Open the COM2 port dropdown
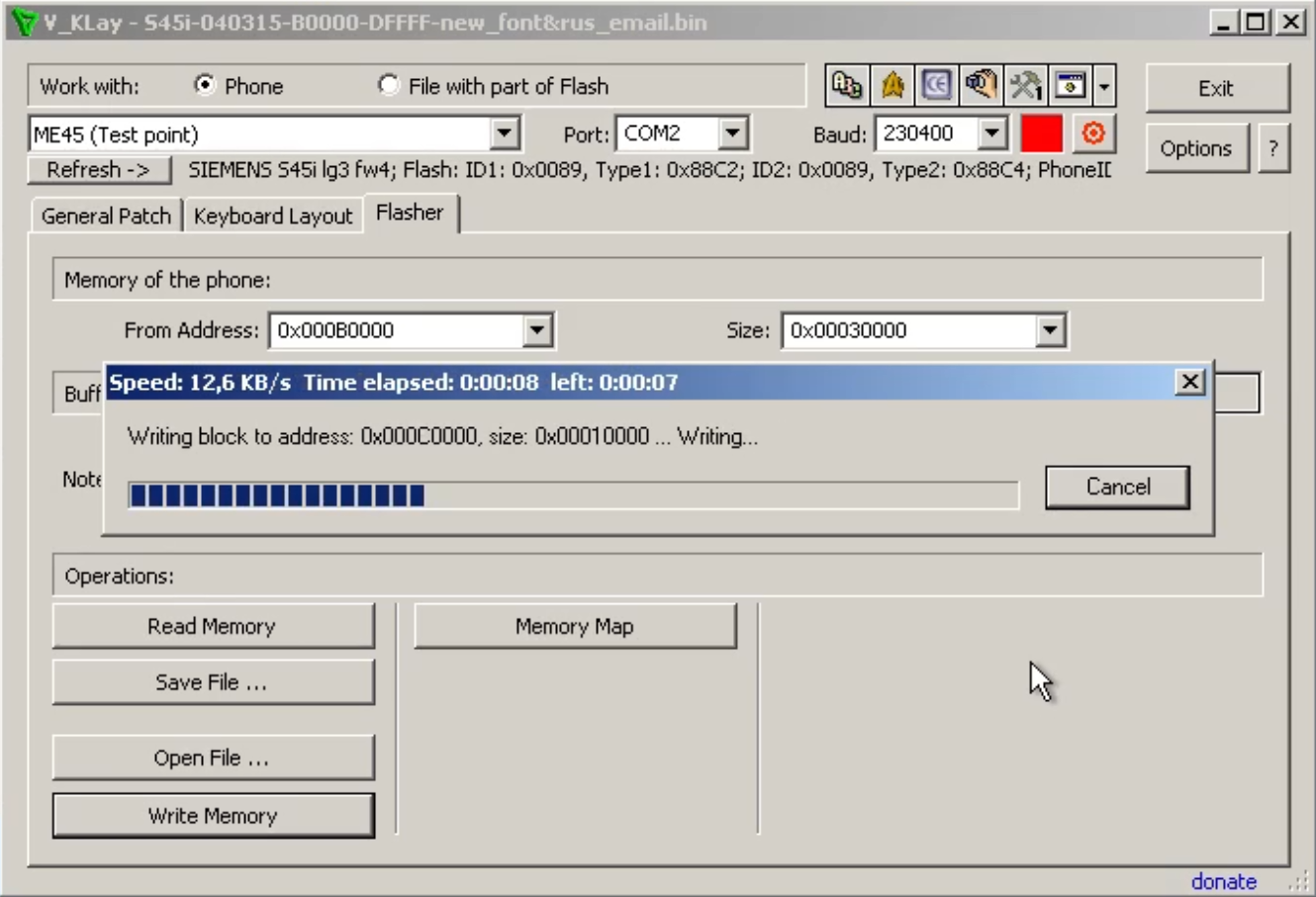This screenshot has width=1316, height=897. (x=732, y=134)
